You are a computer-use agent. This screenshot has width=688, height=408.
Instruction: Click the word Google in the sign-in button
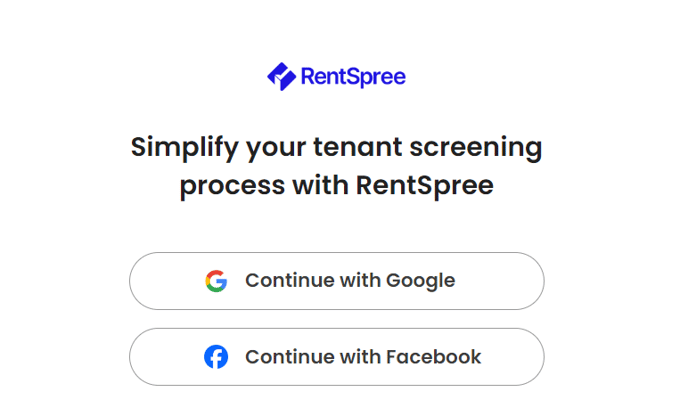pos(420,281)
